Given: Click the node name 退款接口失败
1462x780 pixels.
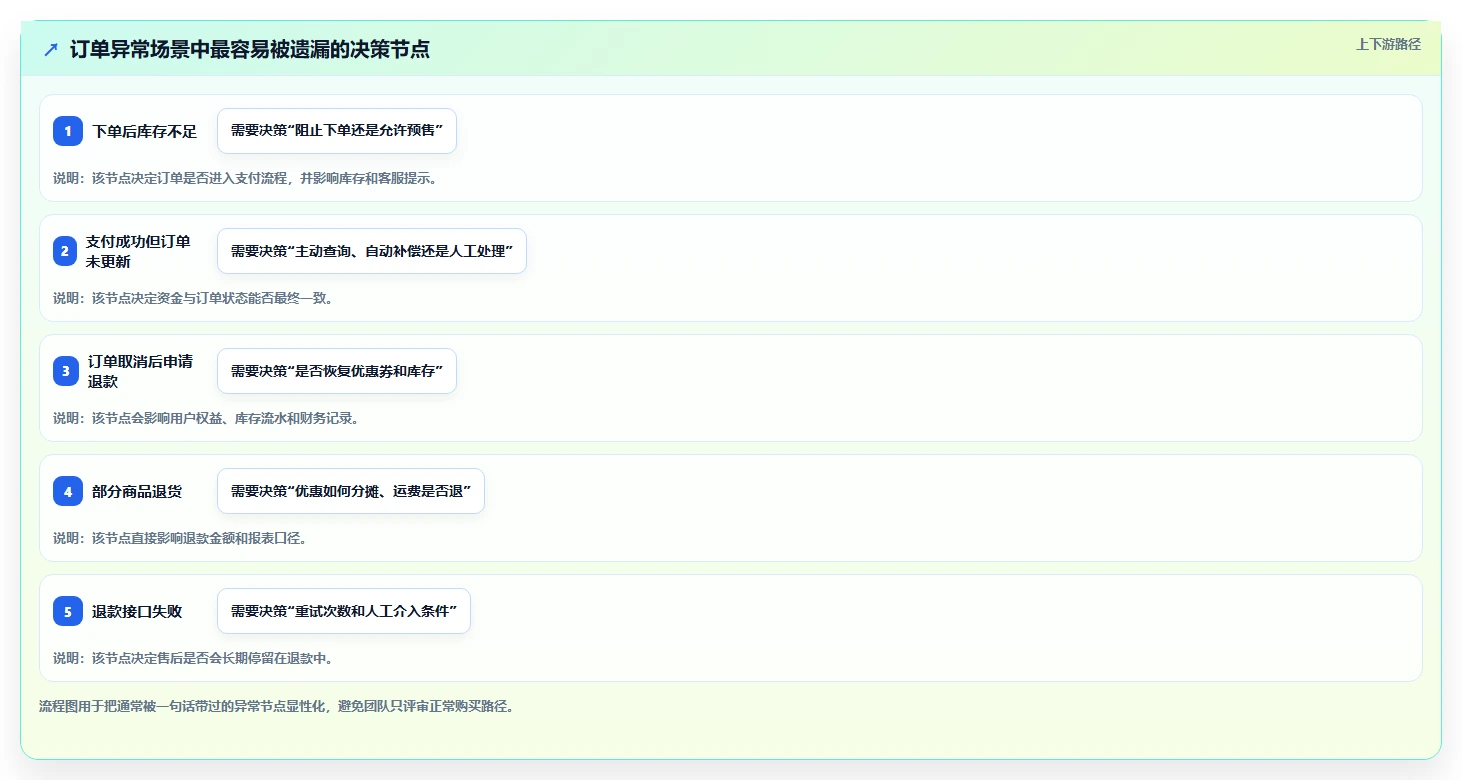Looking at the screenshot, I should (137, 611).
